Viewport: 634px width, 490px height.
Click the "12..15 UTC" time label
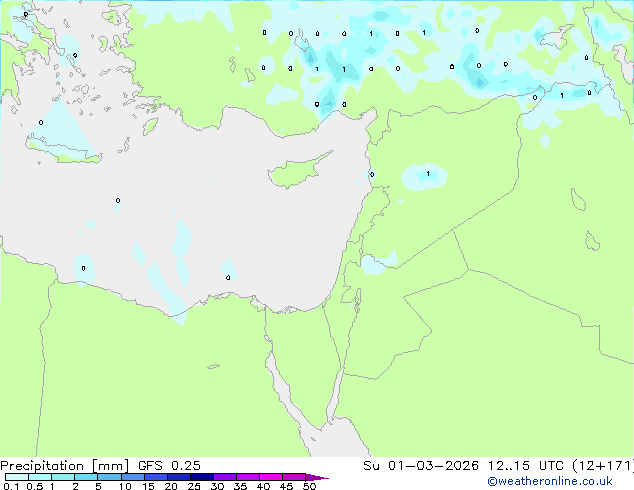526,466
